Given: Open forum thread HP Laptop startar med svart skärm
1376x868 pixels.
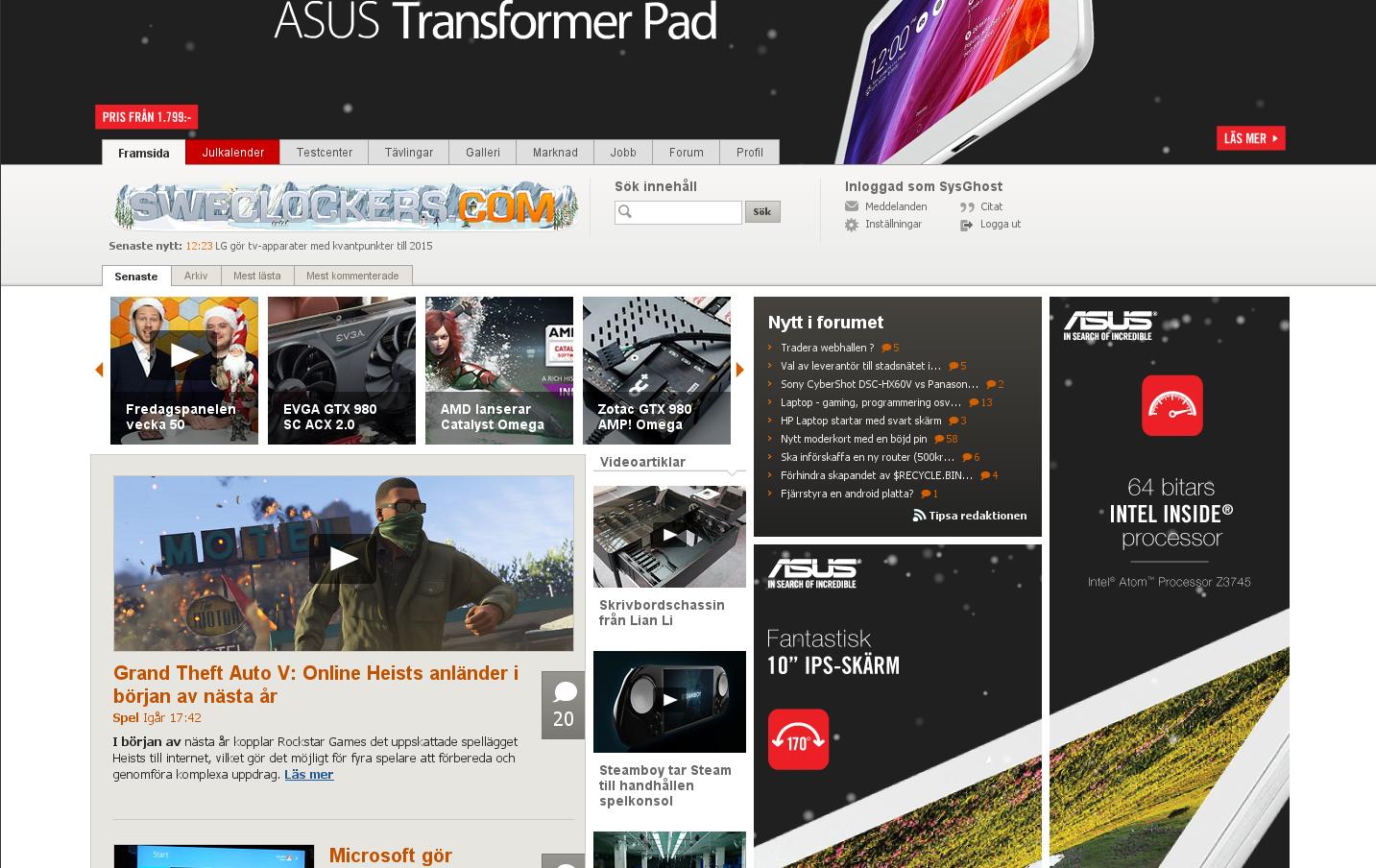Looking at the screenshot, I should click(x=861, y=421).
